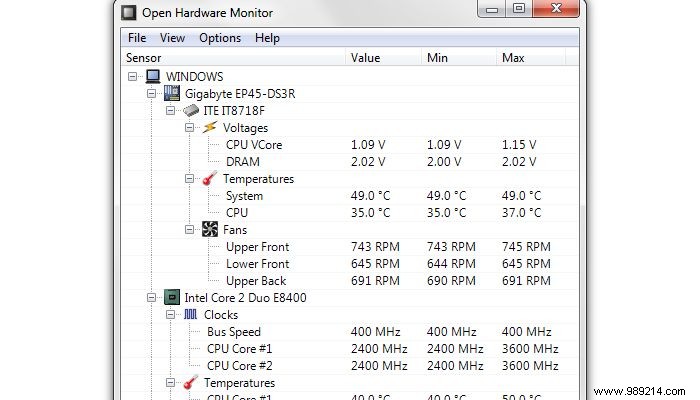The width and height of the screenshot is (700, 400).
Task: Click the thermometer icon under Intel Core 2 Duo
Action: point(191,383)
